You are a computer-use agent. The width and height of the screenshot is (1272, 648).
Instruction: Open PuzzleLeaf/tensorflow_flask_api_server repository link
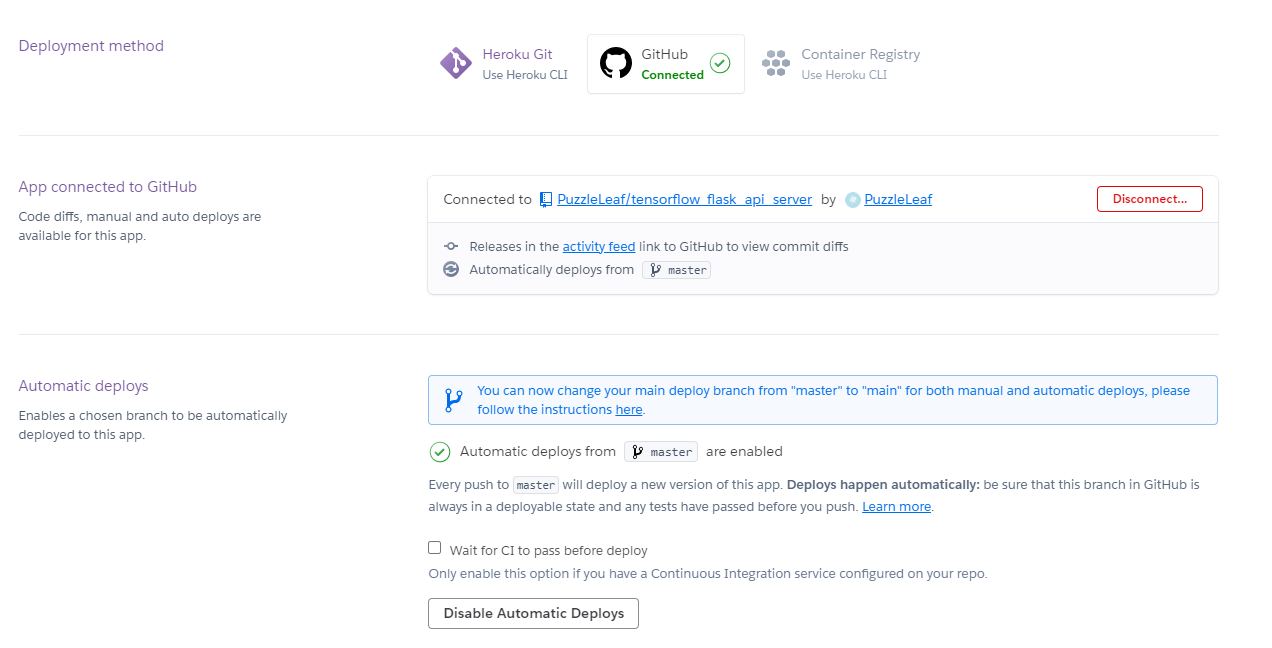point(685,199)
